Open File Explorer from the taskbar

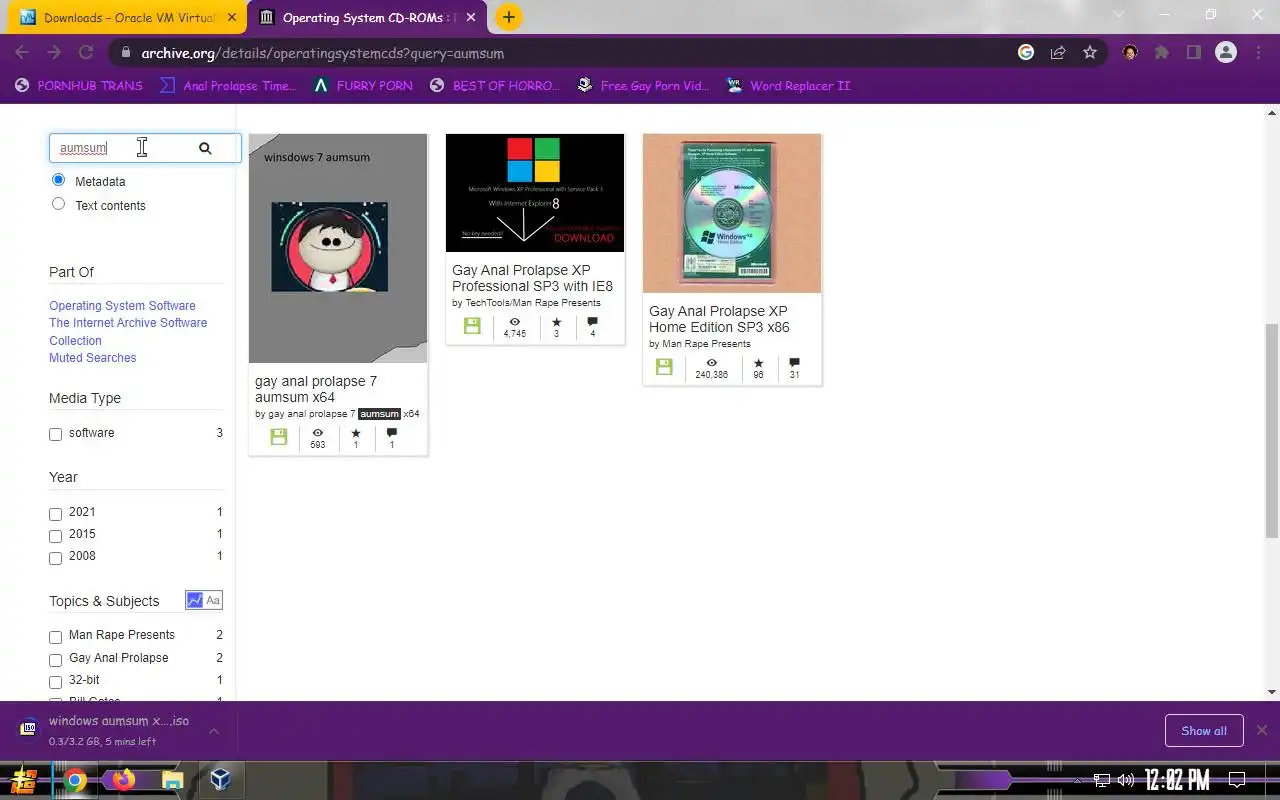173,780
